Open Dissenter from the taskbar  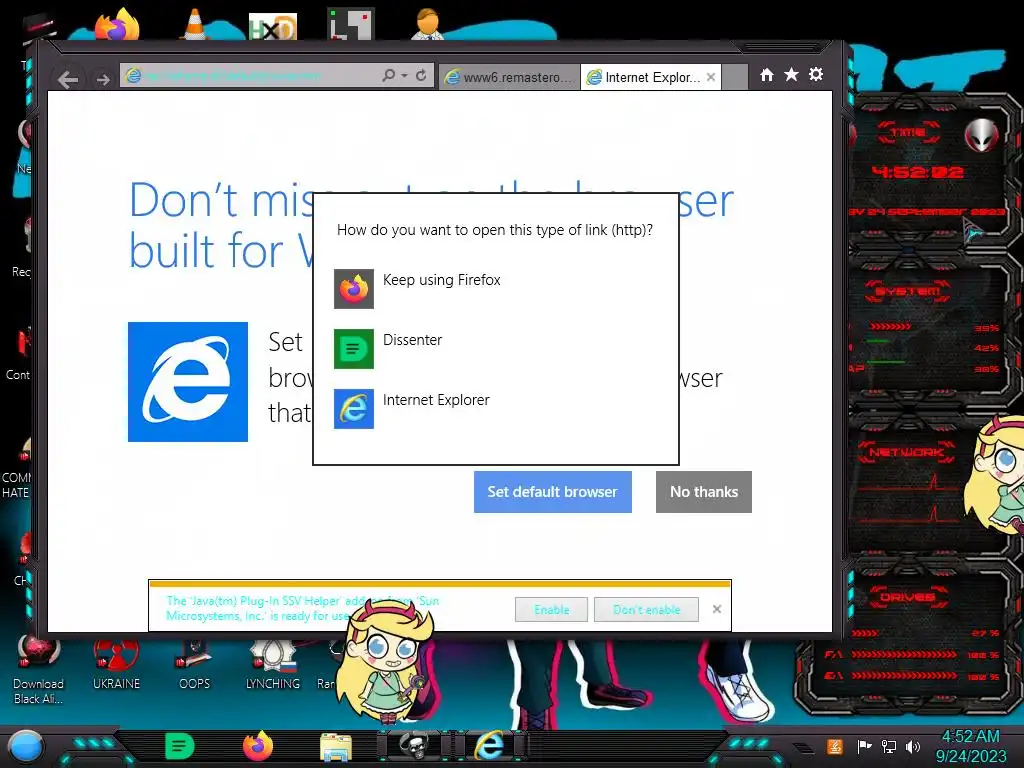coord(180,746)
